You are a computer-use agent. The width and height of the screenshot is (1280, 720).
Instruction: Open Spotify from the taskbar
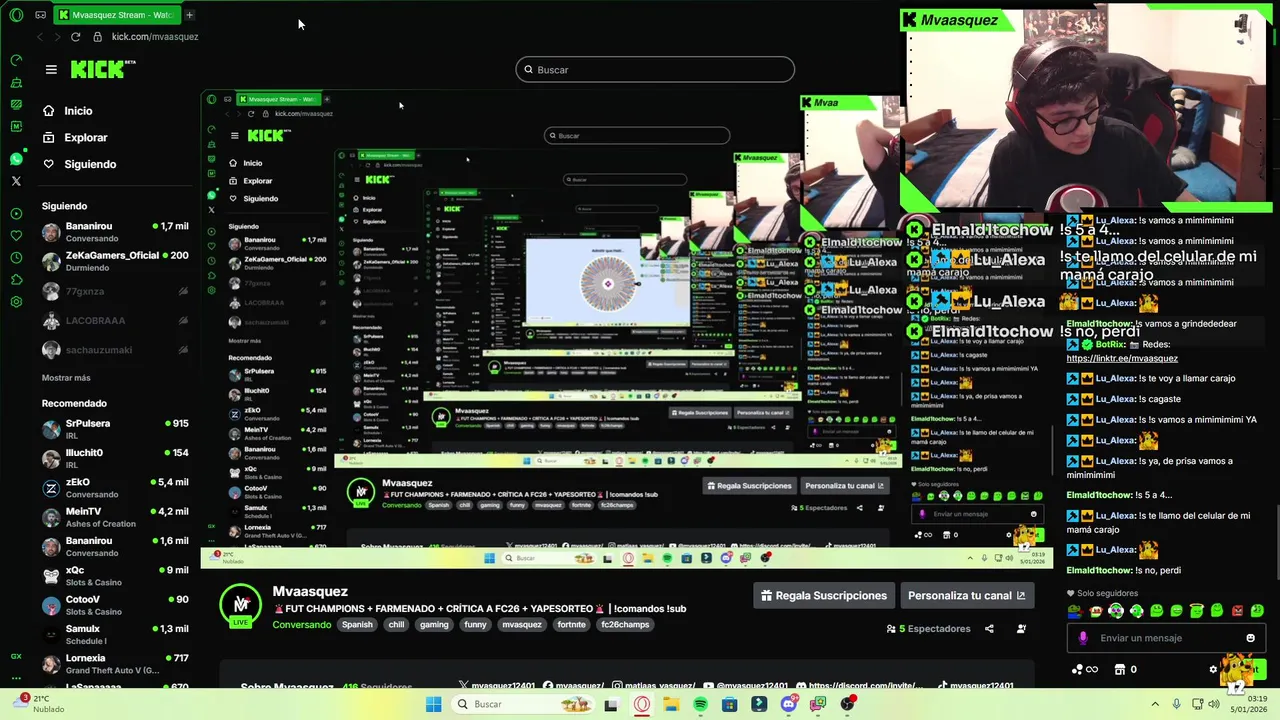point(700,704)
